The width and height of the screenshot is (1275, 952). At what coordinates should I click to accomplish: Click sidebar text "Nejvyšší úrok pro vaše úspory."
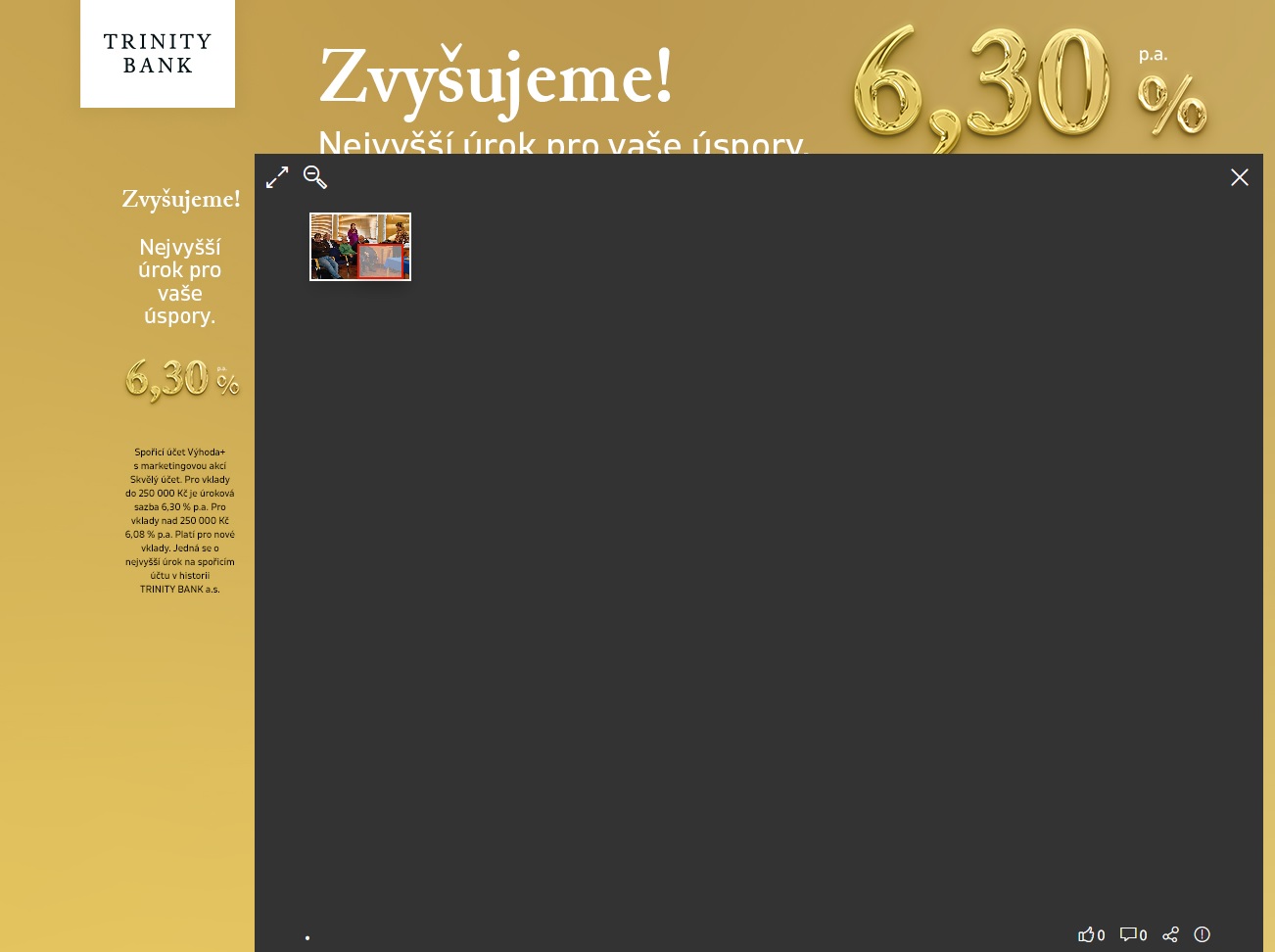180,281
